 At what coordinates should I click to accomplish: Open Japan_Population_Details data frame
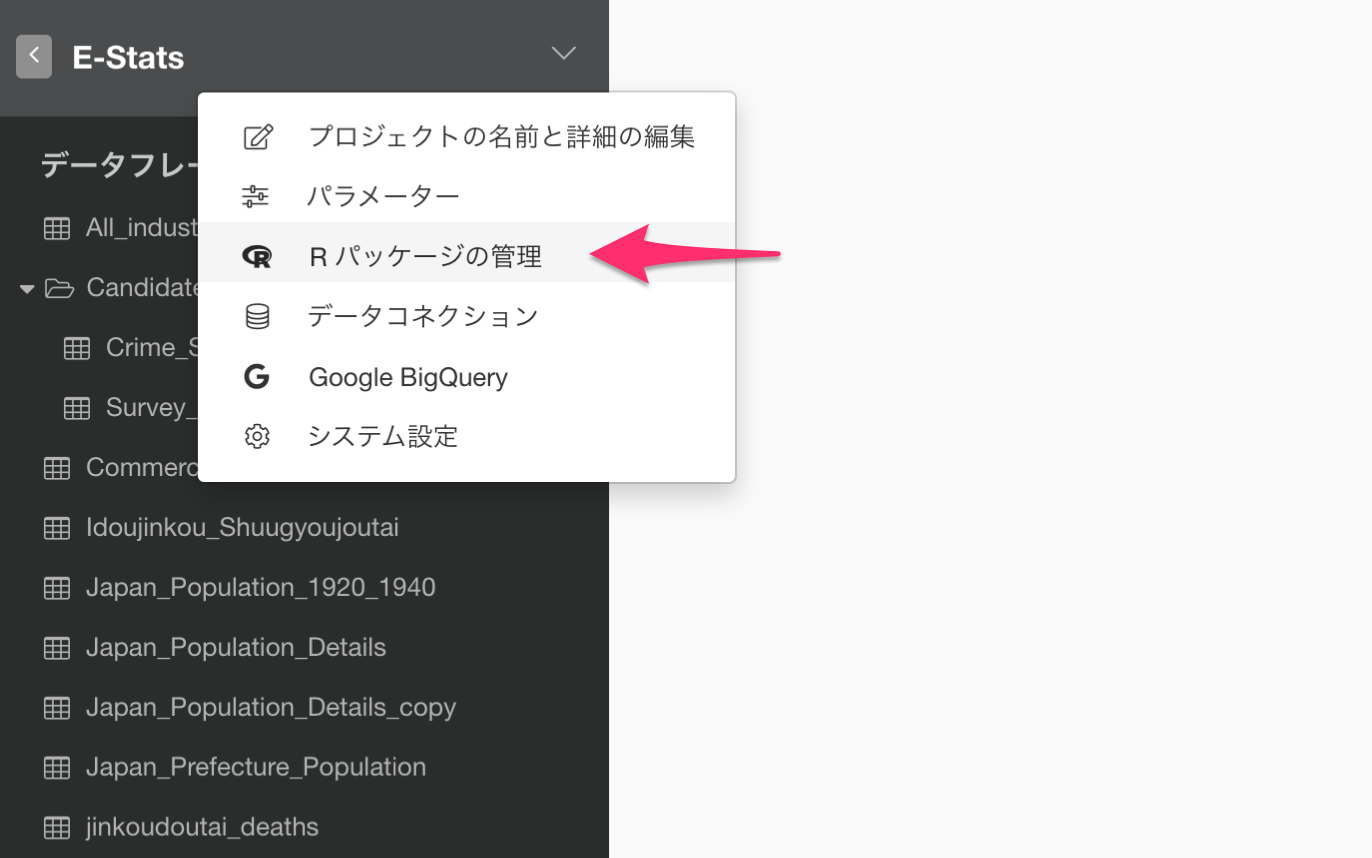236,647
